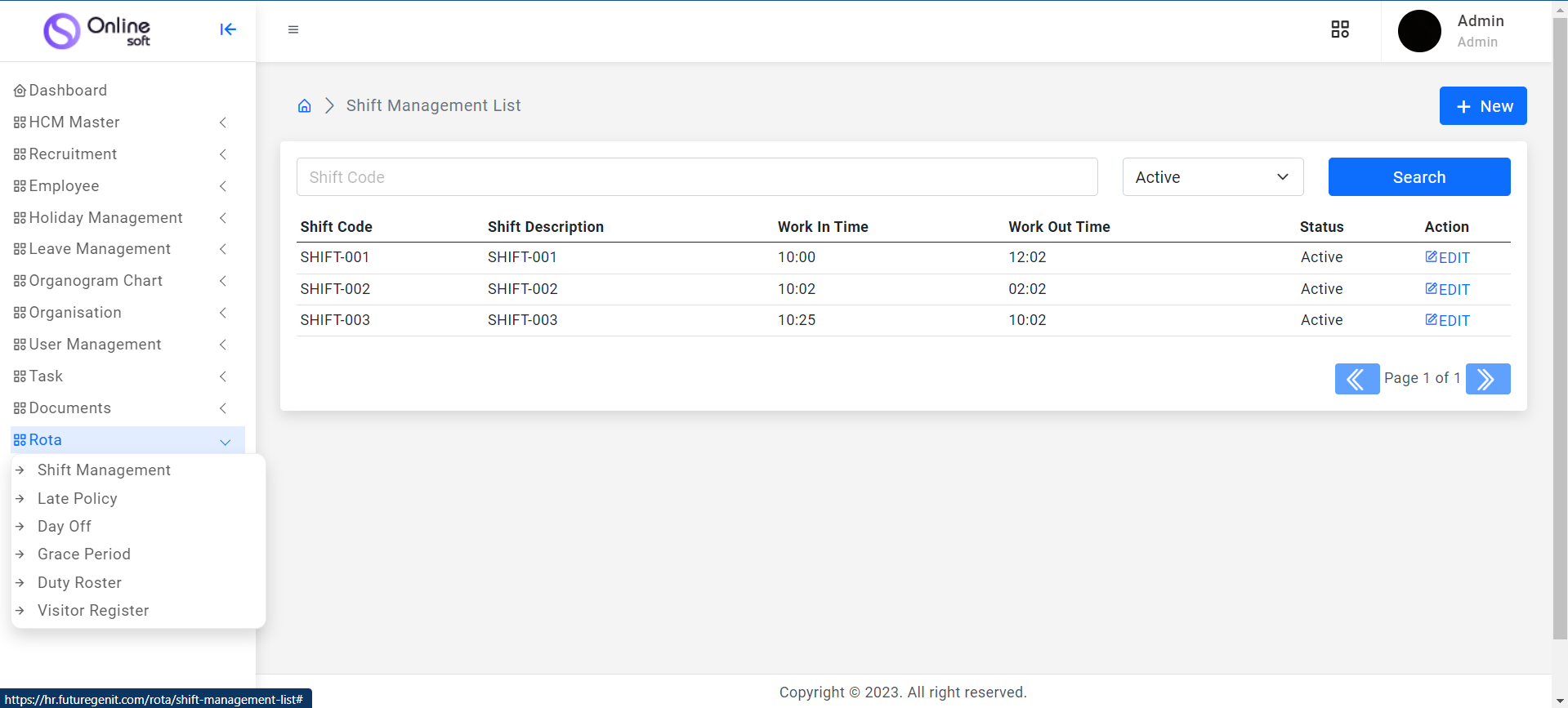Open the apps grid icon in header
Screen dimensions: 1568x708
[x=1340, y=29]
